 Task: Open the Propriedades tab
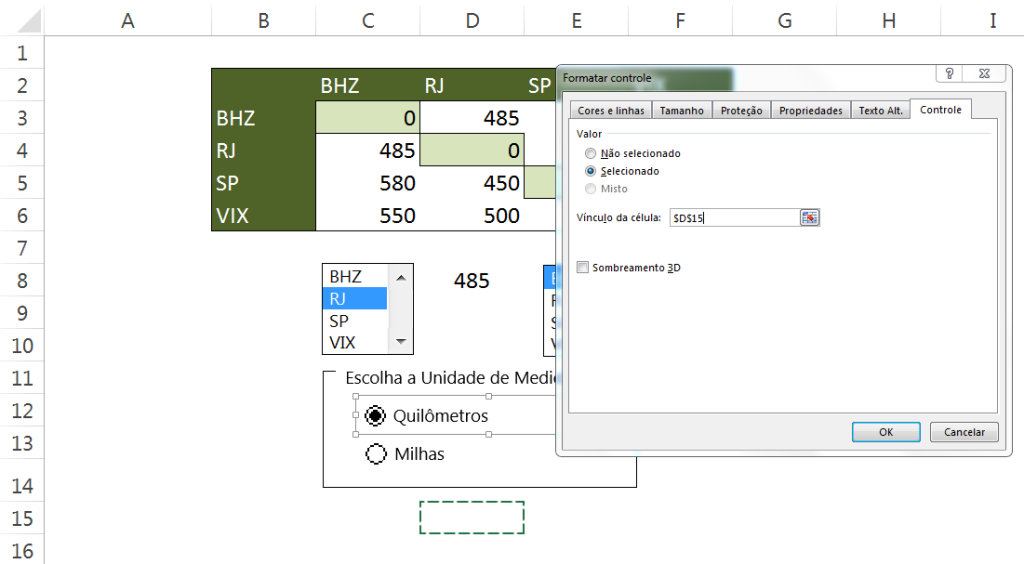pos(810,110)
